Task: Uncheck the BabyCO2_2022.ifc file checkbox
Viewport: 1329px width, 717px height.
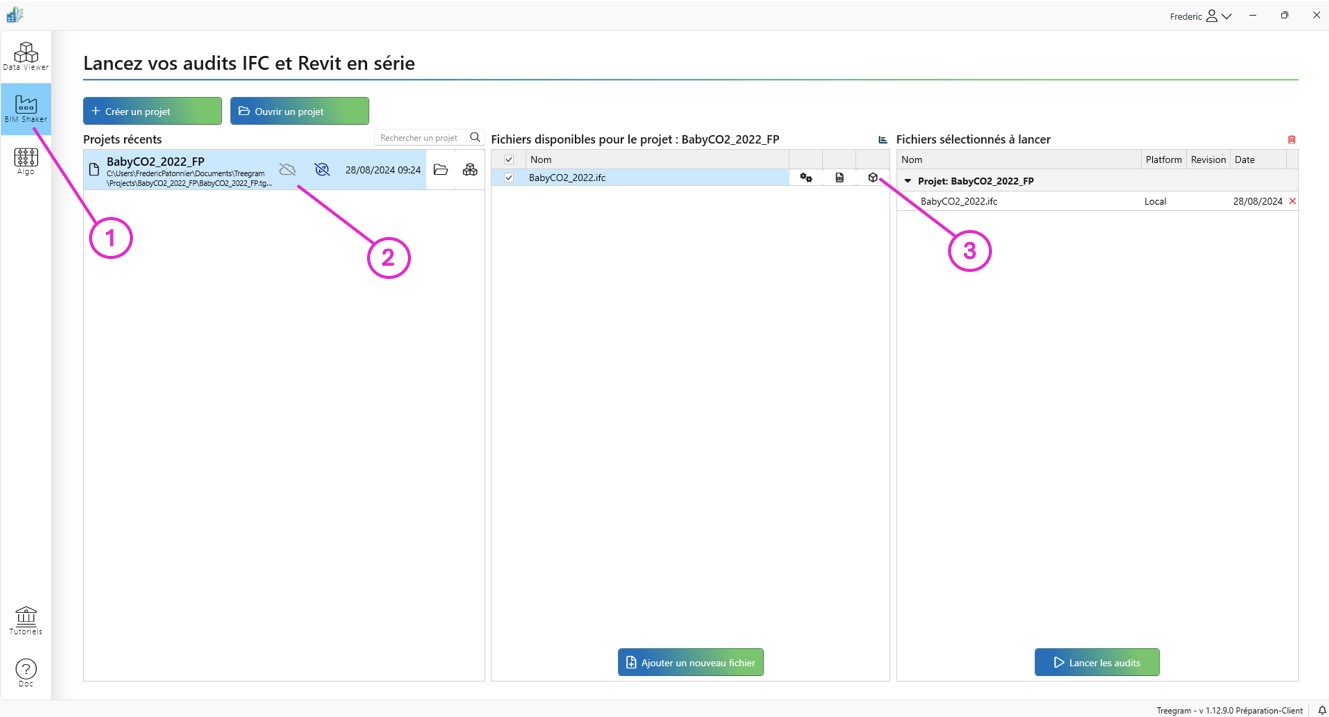Action: 509,178
